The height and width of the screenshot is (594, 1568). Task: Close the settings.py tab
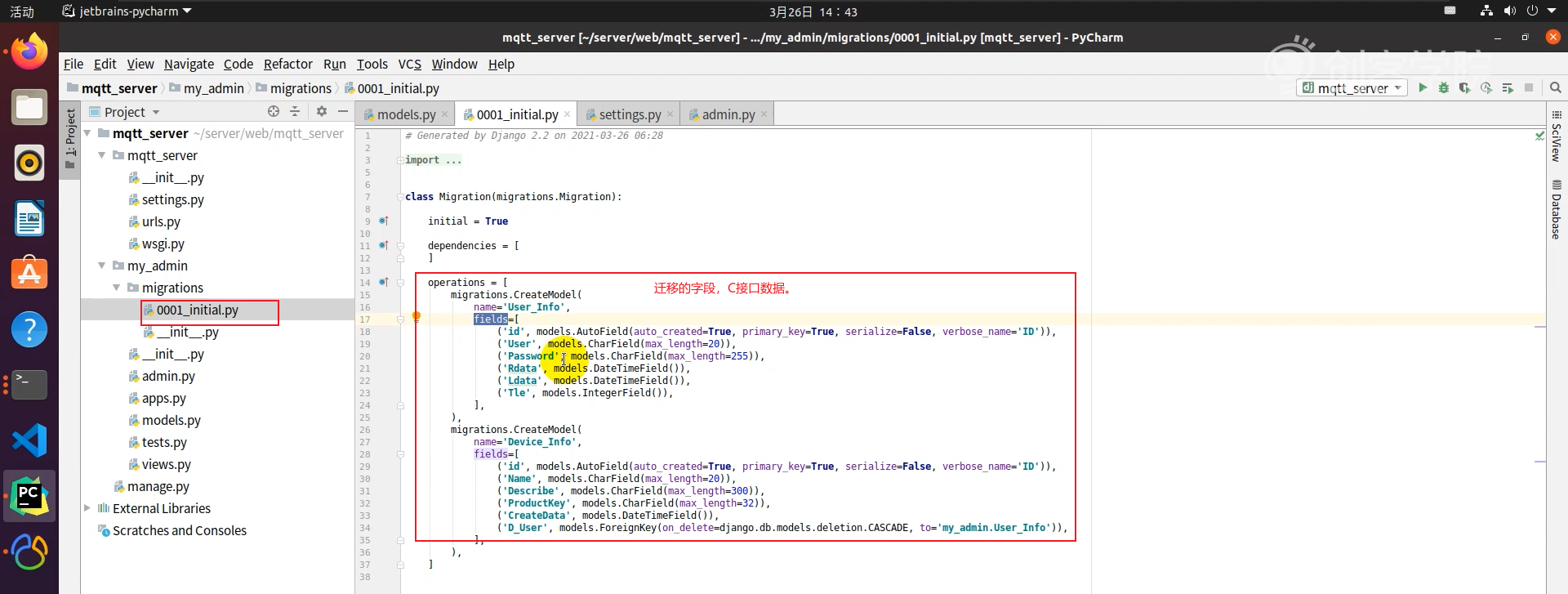point(670,114)
